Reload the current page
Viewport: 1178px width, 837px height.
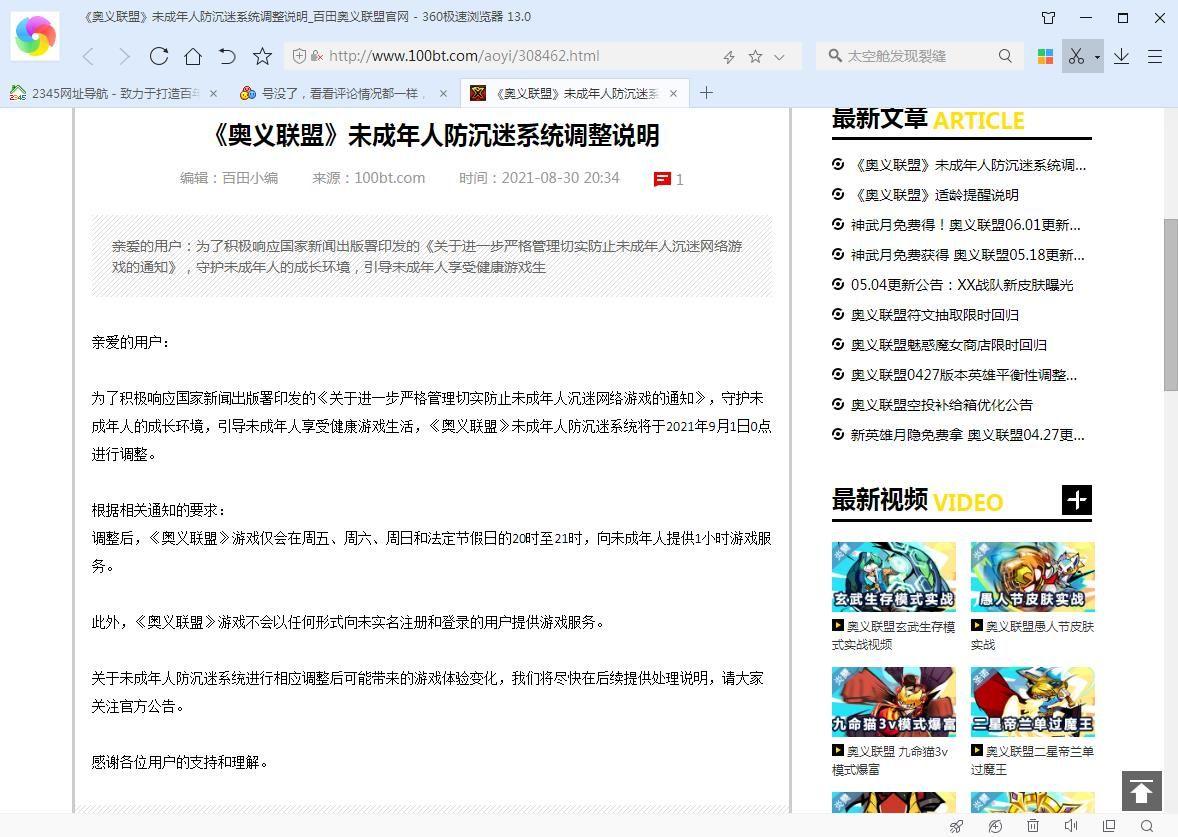[x=159, y=56]
